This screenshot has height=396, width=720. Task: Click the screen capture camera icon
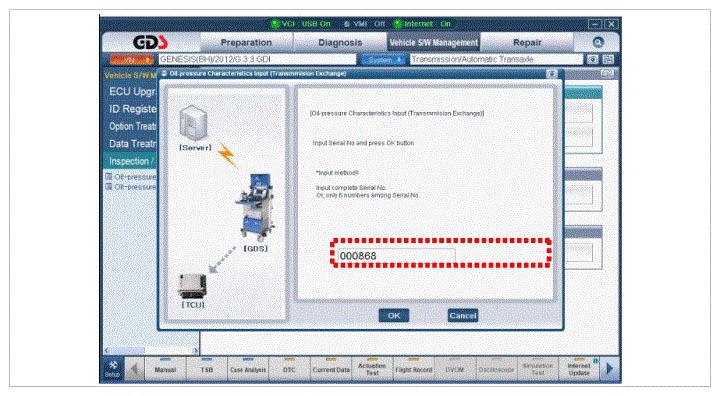[x=593, y=59]
